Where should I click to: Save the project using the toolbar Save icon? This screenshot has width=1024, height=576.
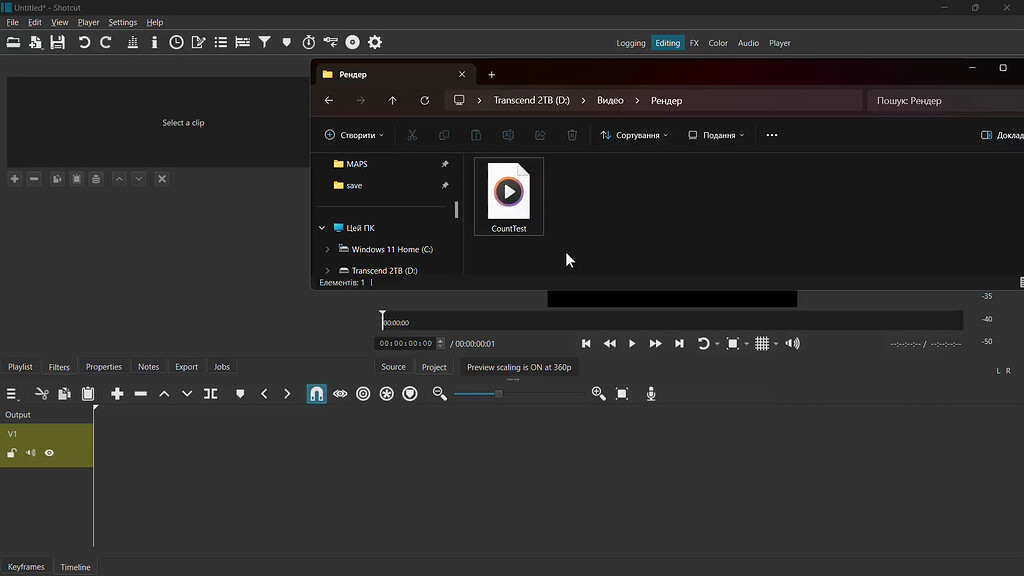point(58,42)
